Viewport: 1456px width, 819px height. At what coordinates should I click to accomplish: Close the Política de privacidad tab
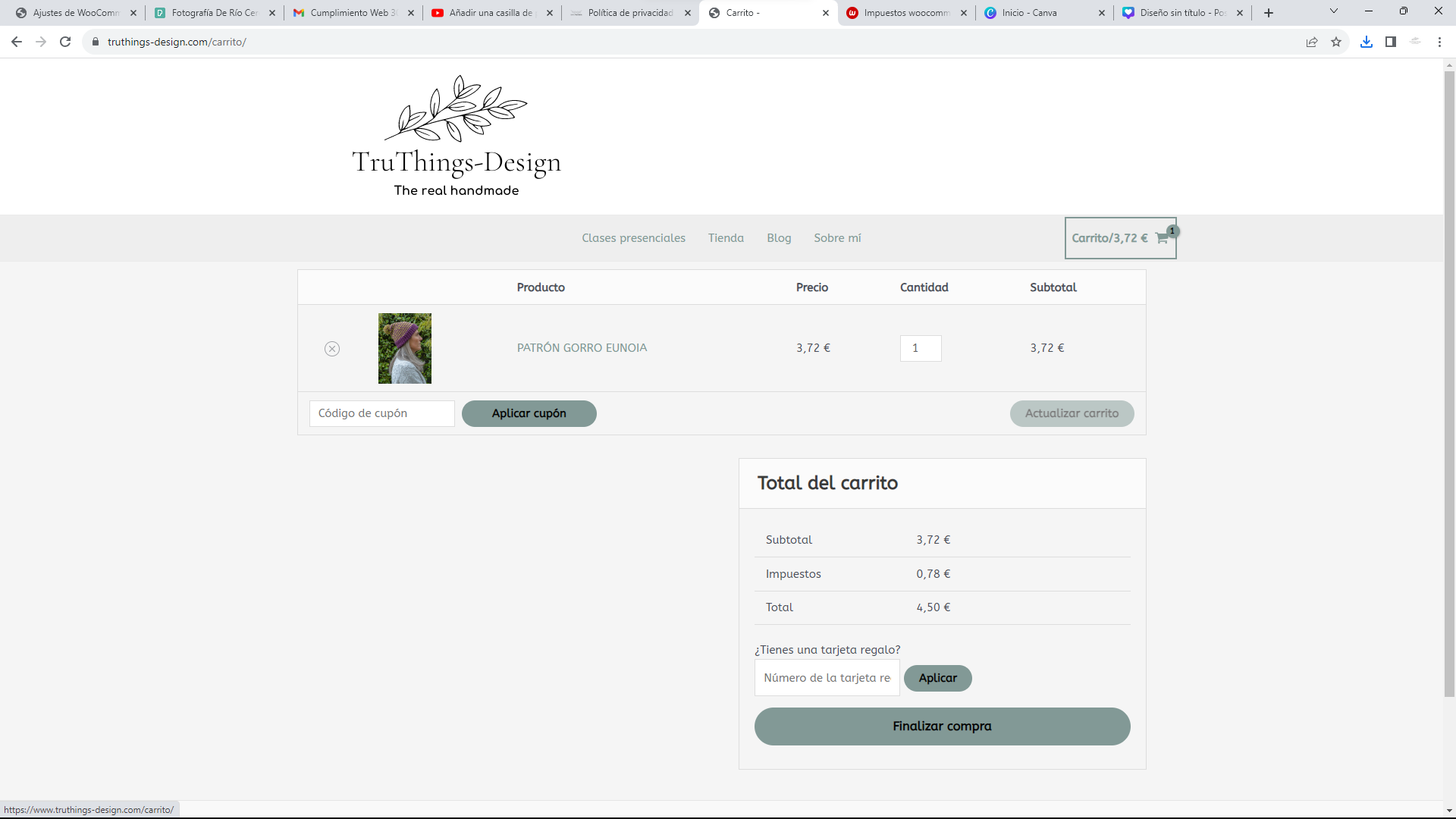(x=688, y=13)
